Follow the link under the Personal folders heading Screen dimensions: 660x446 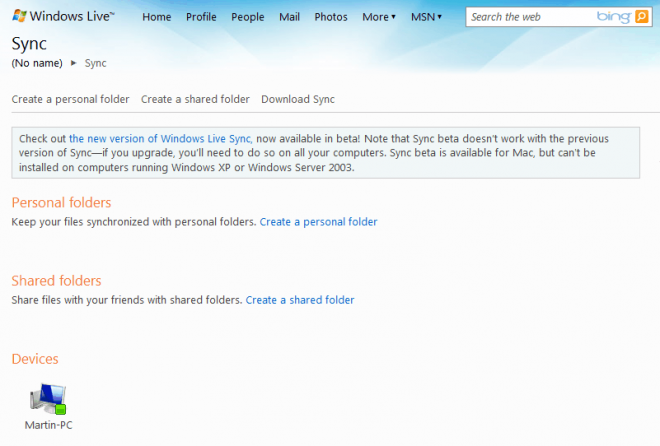(318, 221)
